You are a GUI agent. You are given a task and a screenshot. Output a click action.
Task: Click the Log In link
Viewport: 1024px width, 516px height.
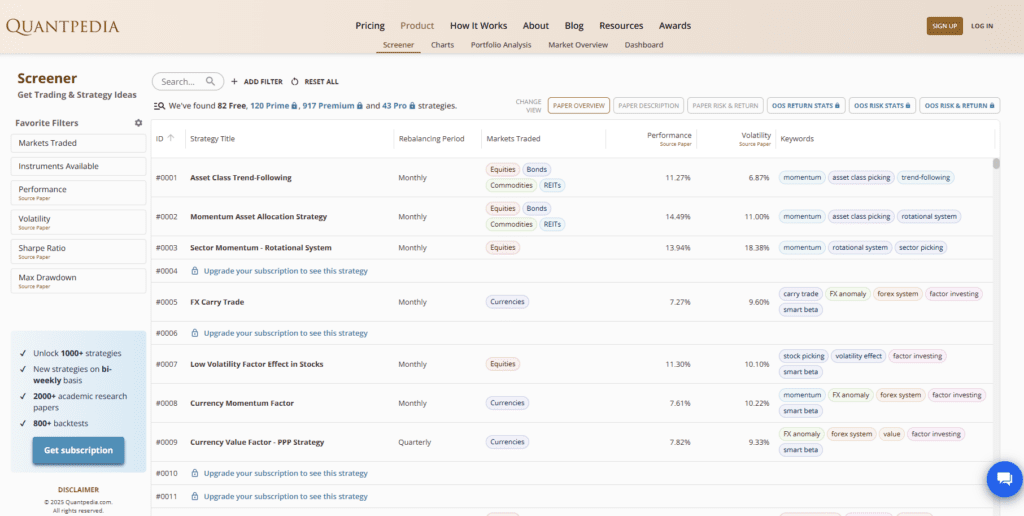(982, 26)
